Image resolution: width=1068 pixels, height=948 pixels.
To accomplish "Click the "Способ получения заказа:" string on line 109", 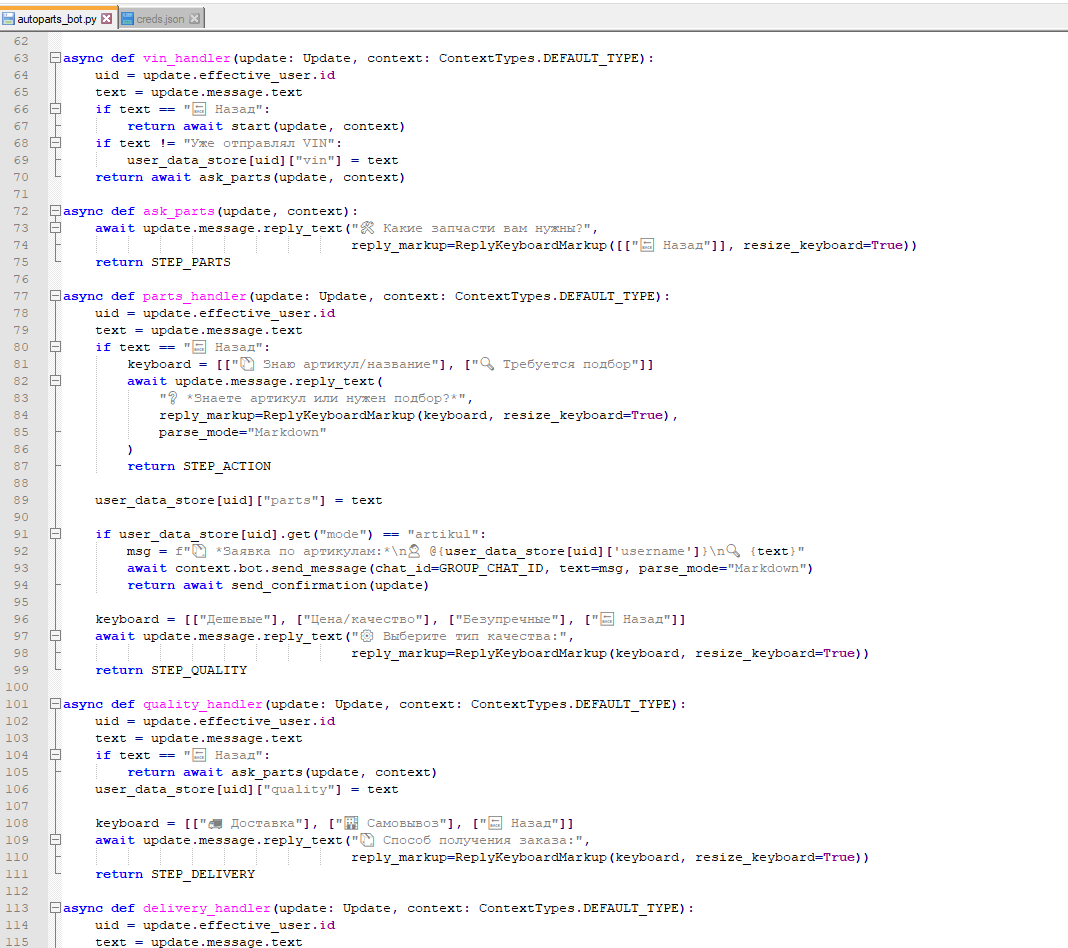I will 467,840.
